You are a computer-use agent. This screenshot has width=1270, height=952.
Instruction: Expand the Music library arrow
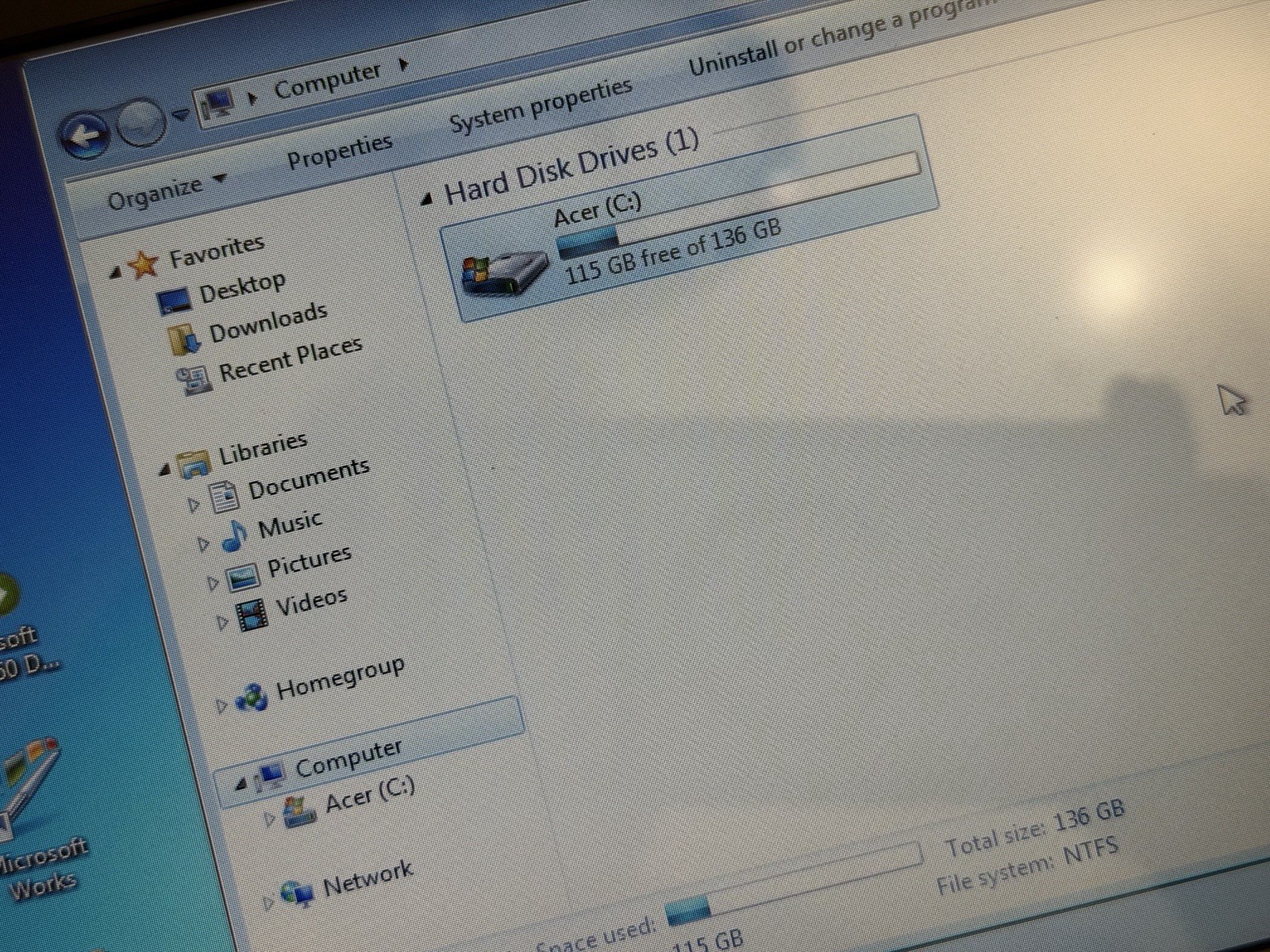[x=203, y=543]
